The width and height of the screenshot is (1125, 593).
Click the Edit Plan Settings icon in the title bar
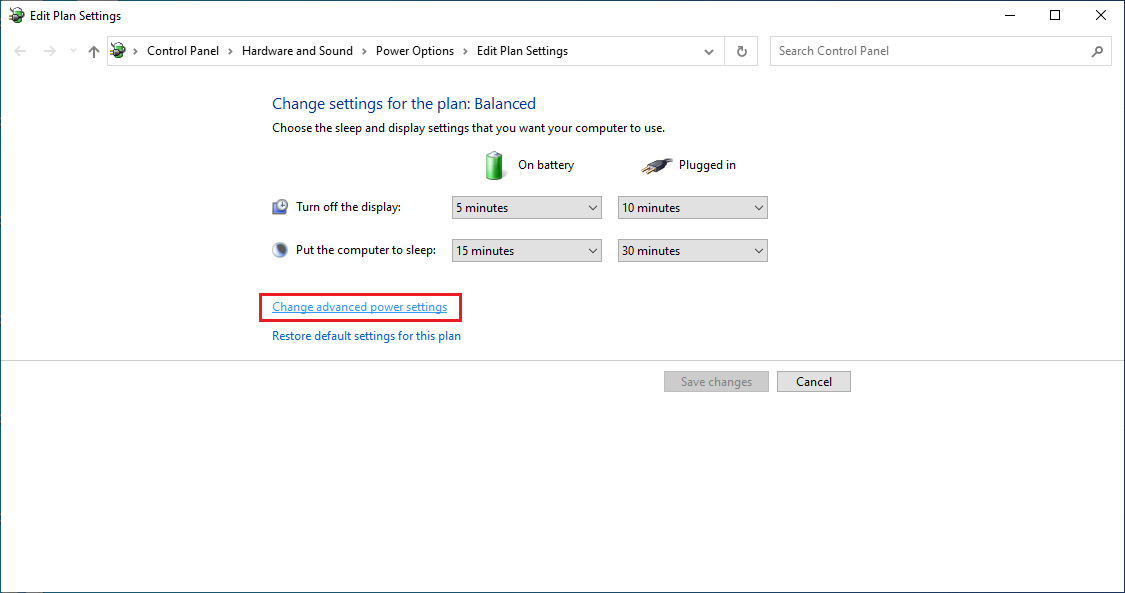(x=16, y=15)
